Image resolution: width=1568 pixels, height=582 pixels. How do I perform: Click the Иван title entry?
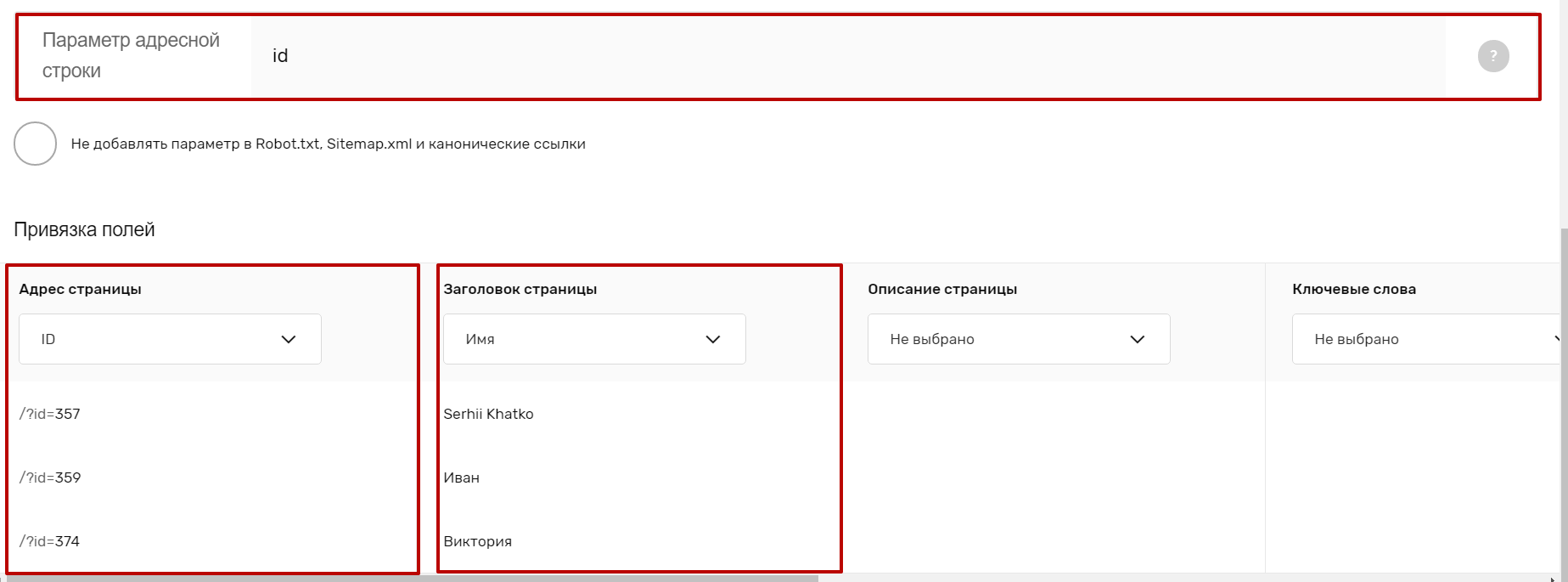pos(461,477)
